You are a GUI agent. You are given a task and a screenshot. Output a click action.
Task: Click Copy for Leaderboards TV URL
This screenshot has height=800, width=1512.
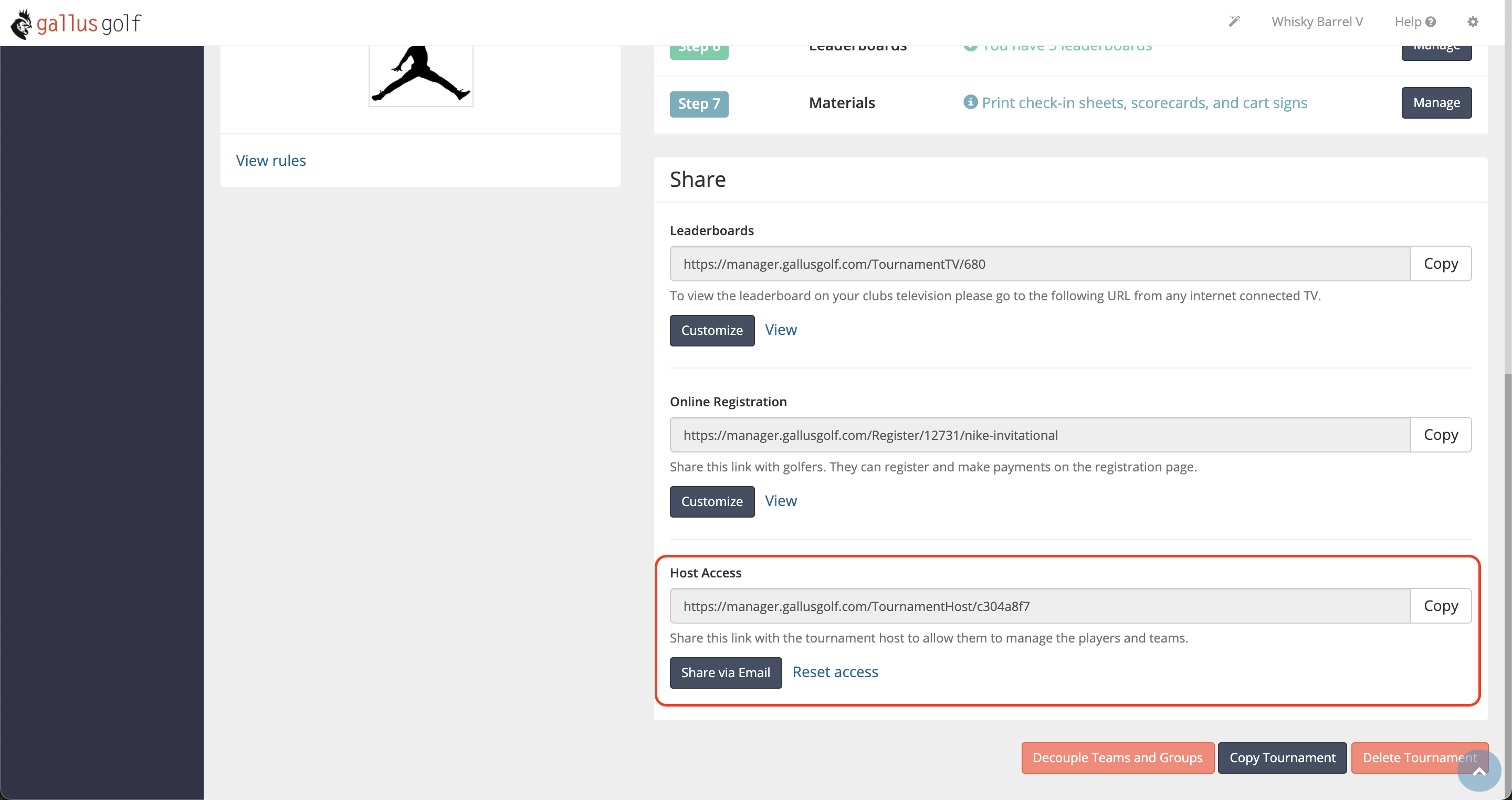coord(1441,263)
